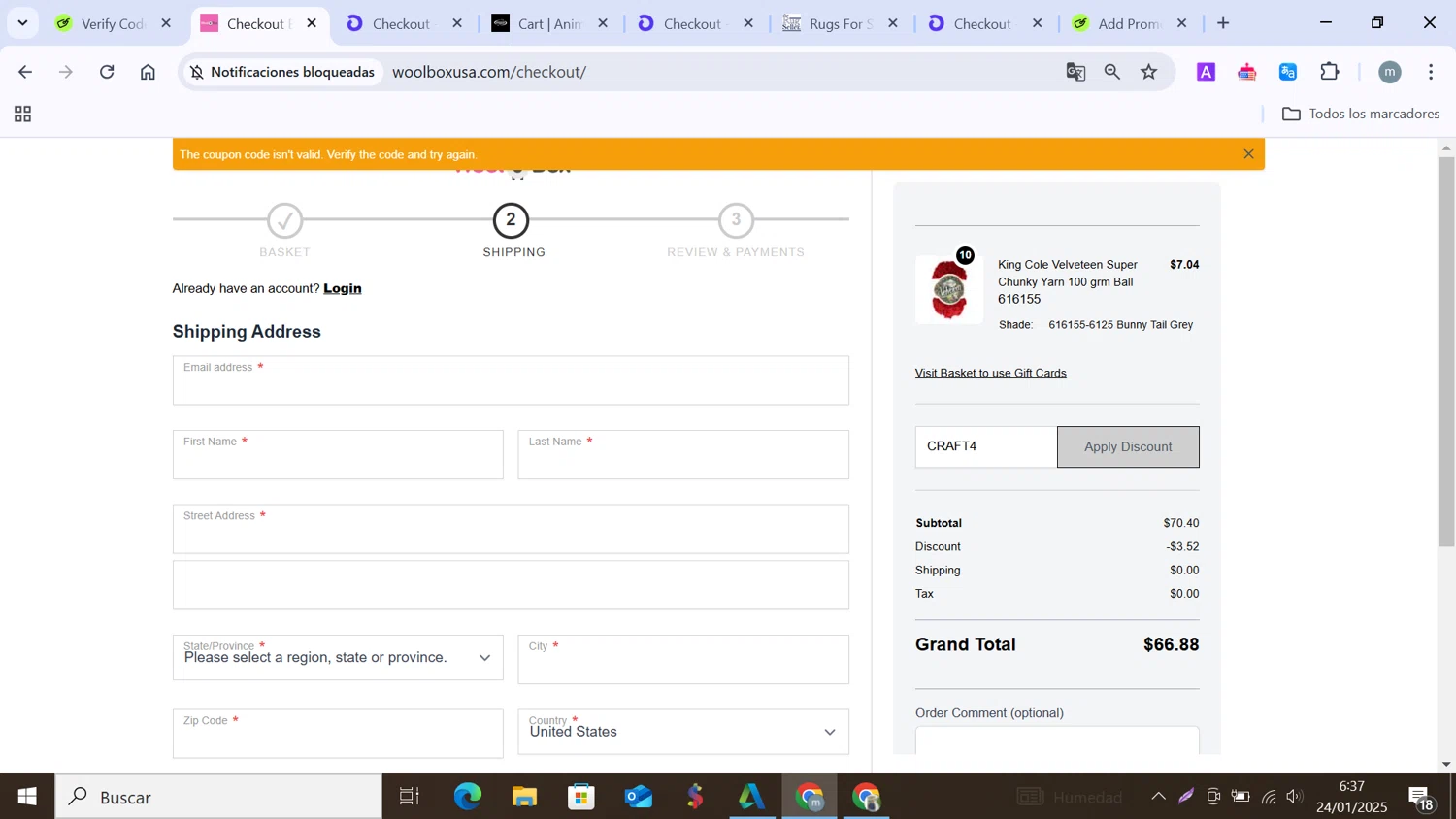Click the browser back arrow
Viewport: 1456px width, 819px height.
click(26, 72)
